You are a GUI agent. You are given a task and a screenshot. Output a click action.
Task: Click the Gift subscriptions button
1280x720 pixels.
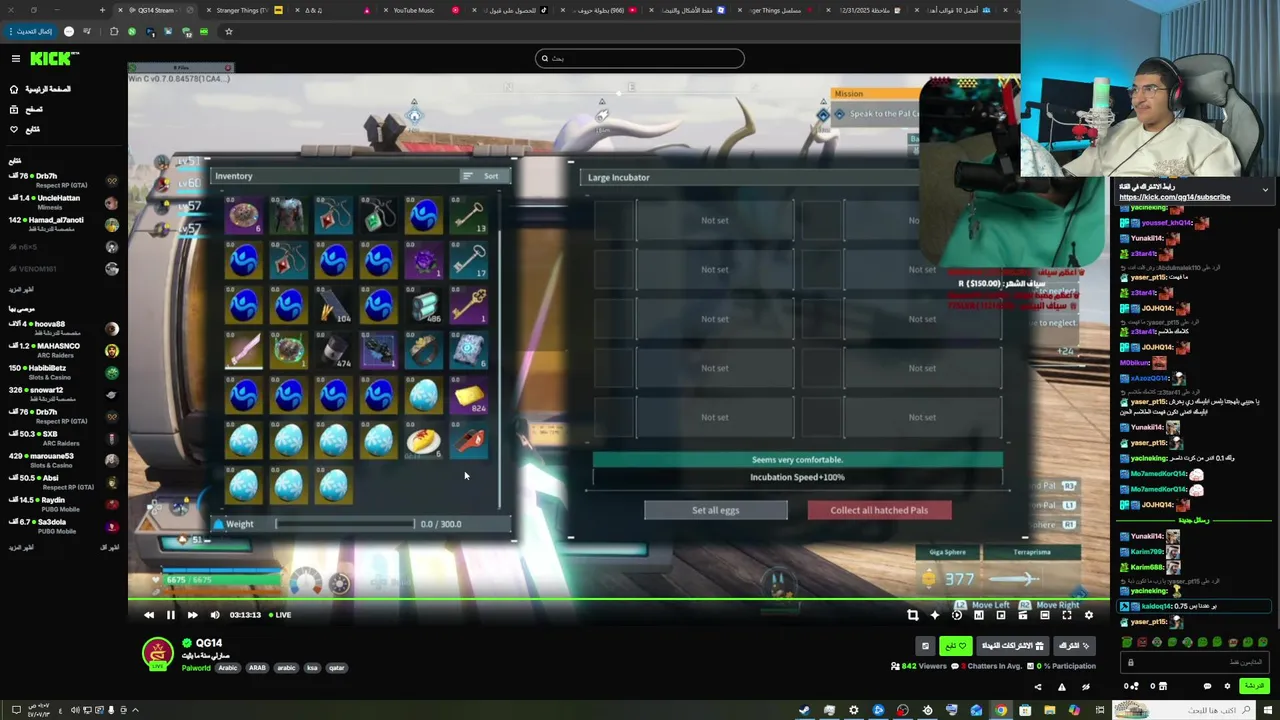coord(1011,646)
